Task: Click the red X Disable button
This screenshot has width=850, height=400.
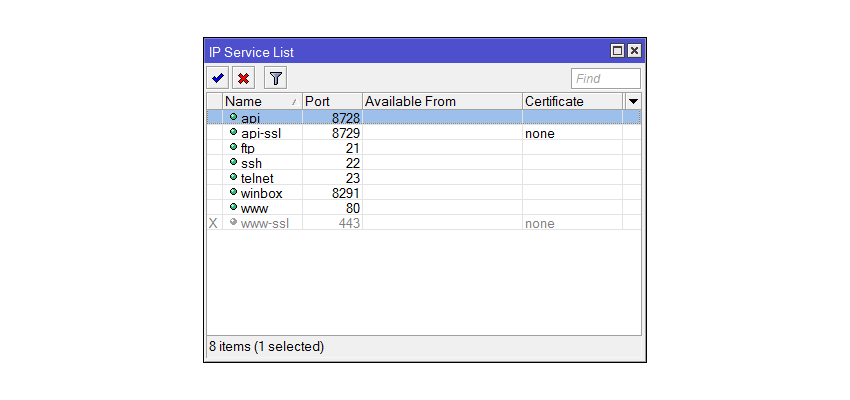Action: (x=243, y=79)
